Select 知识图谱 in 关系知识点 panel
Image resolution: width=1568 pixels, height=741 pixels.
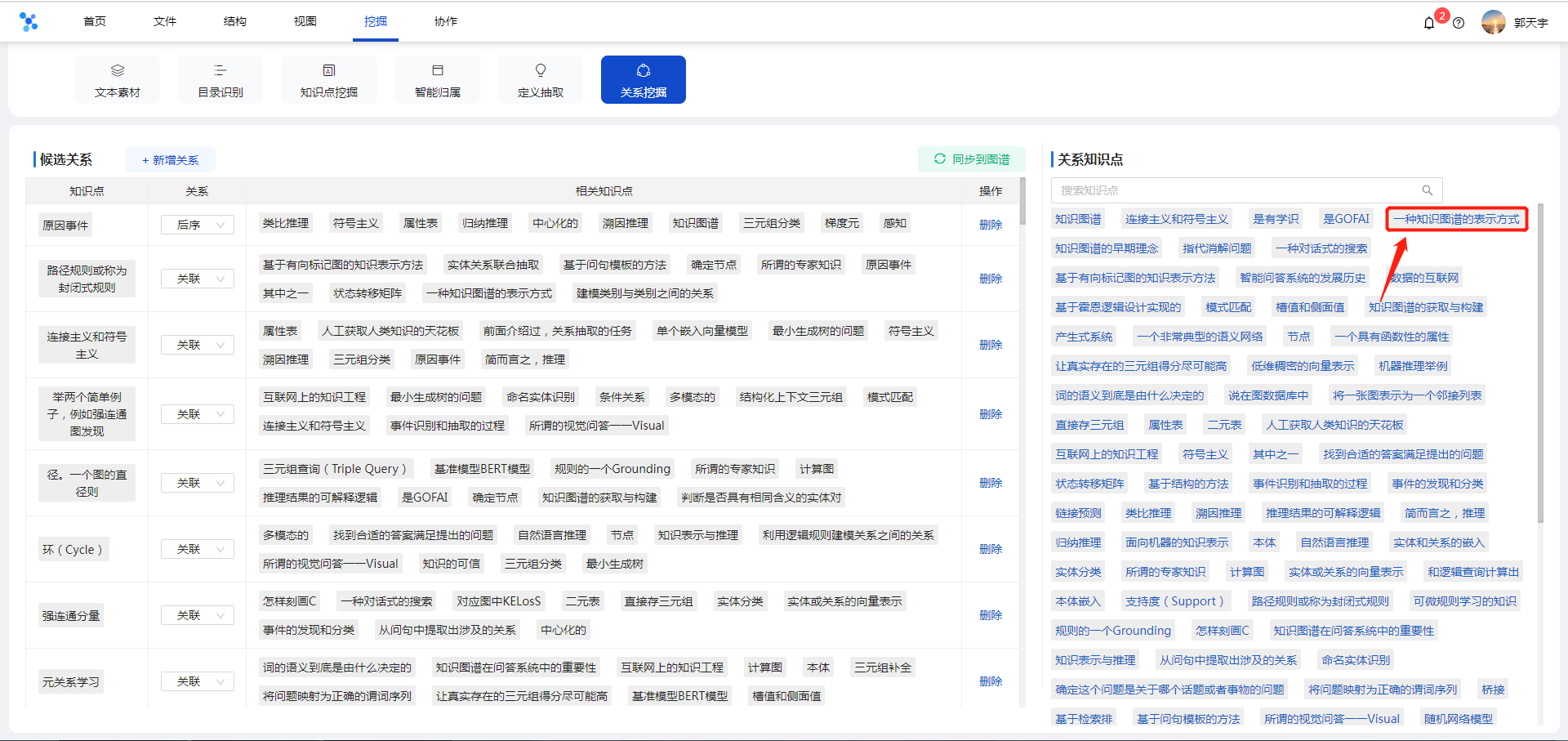coord(1078,219)
